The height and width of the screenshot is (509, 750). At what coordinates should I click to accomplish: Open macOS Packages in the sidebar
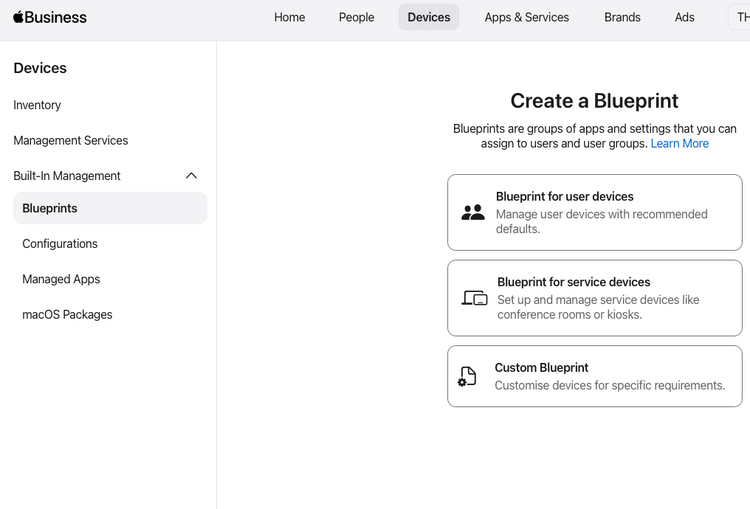[x=67, y=314]
